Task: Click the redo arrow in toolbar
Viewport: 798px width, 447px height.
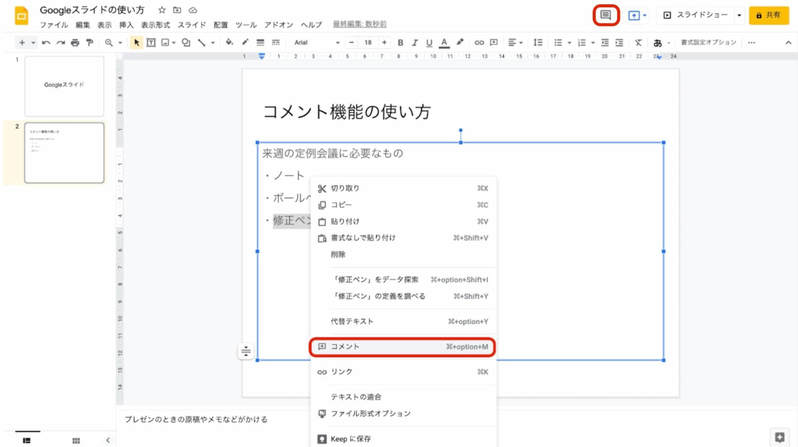Action: pos(61,43)
